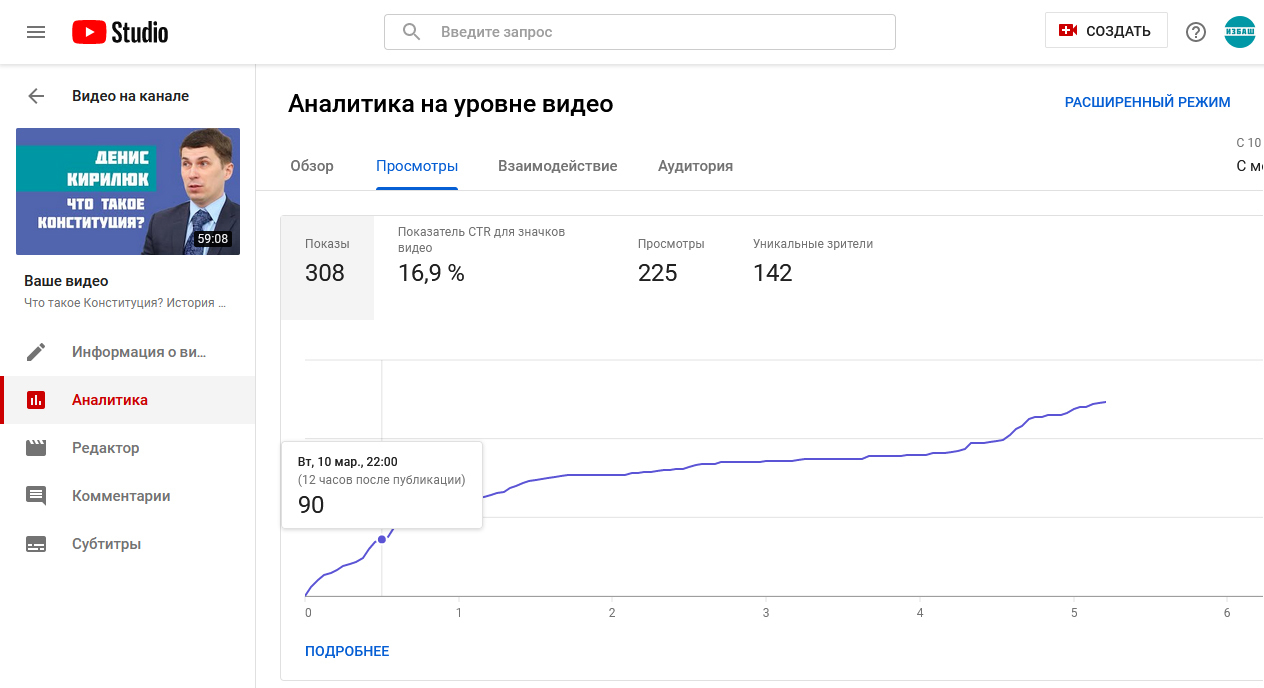Click the x-axis label 1 on the chart

(459, 613)
